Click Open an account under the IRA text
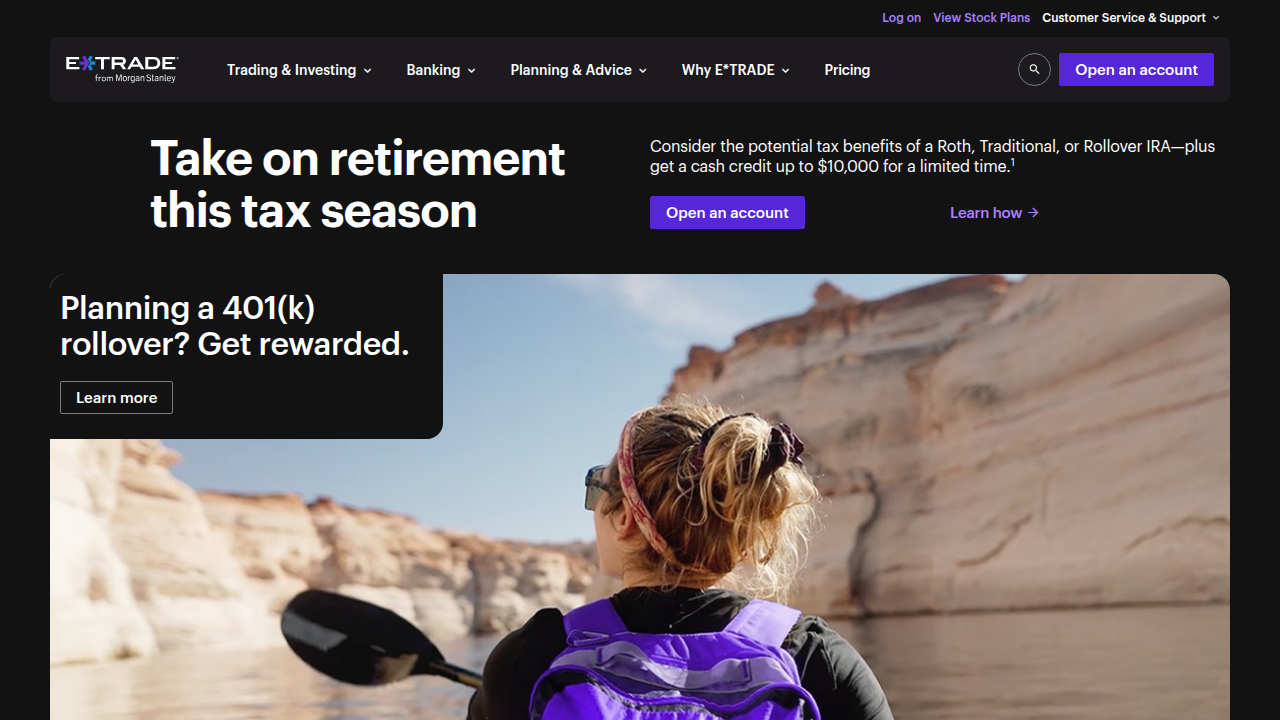1280x720 pixels. tap(727, 213)
